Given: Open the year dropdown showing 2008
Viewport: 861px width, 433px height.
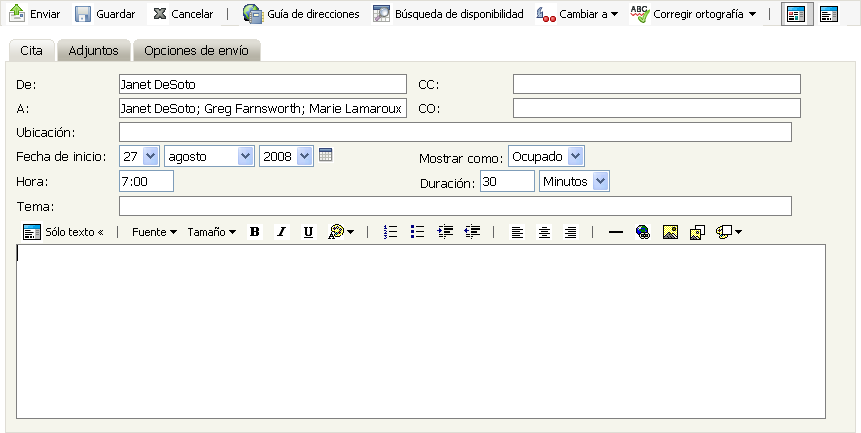Looking at the screenshot, I should click(x=286, y=156).
